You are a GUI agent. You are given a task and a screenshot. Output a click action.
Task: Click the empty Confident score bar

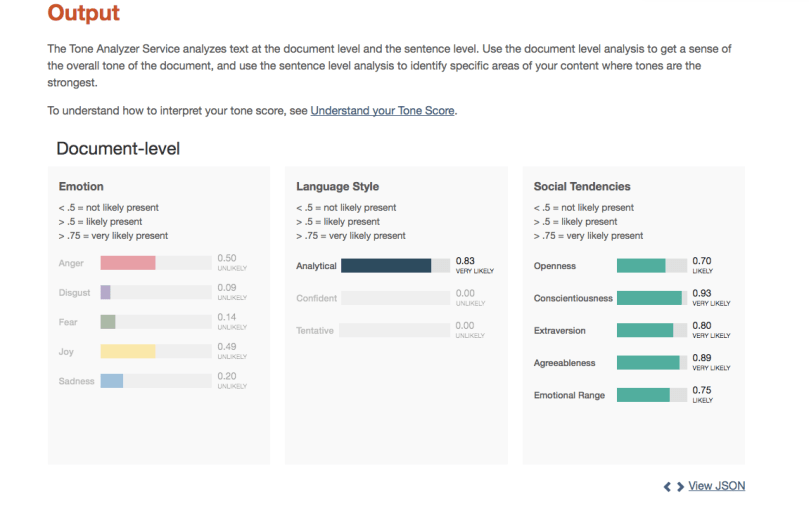point(395,298)
